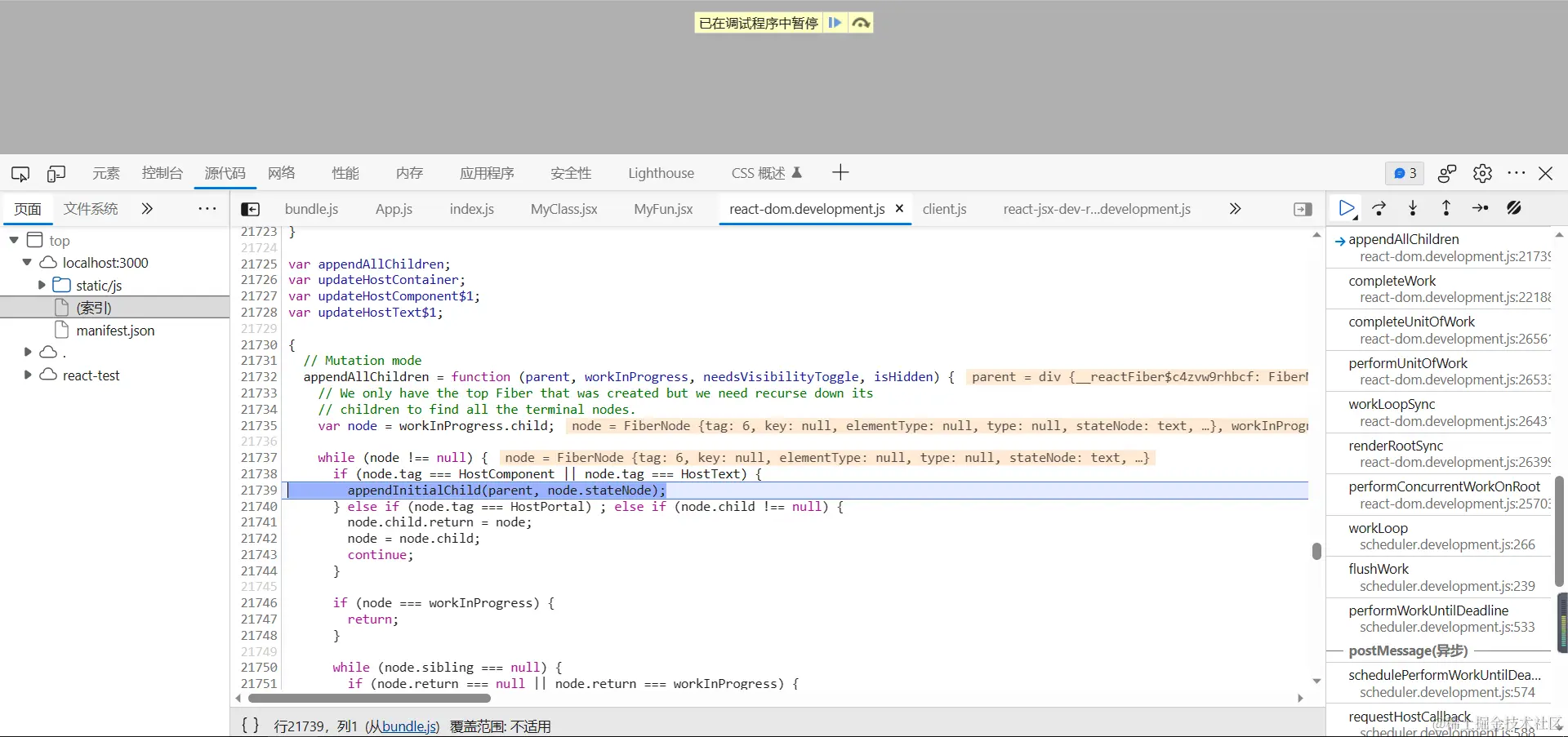Screen dimensions: 1568x737
Task: Open DevTools settings gear
Action: tap(1482, 173)
